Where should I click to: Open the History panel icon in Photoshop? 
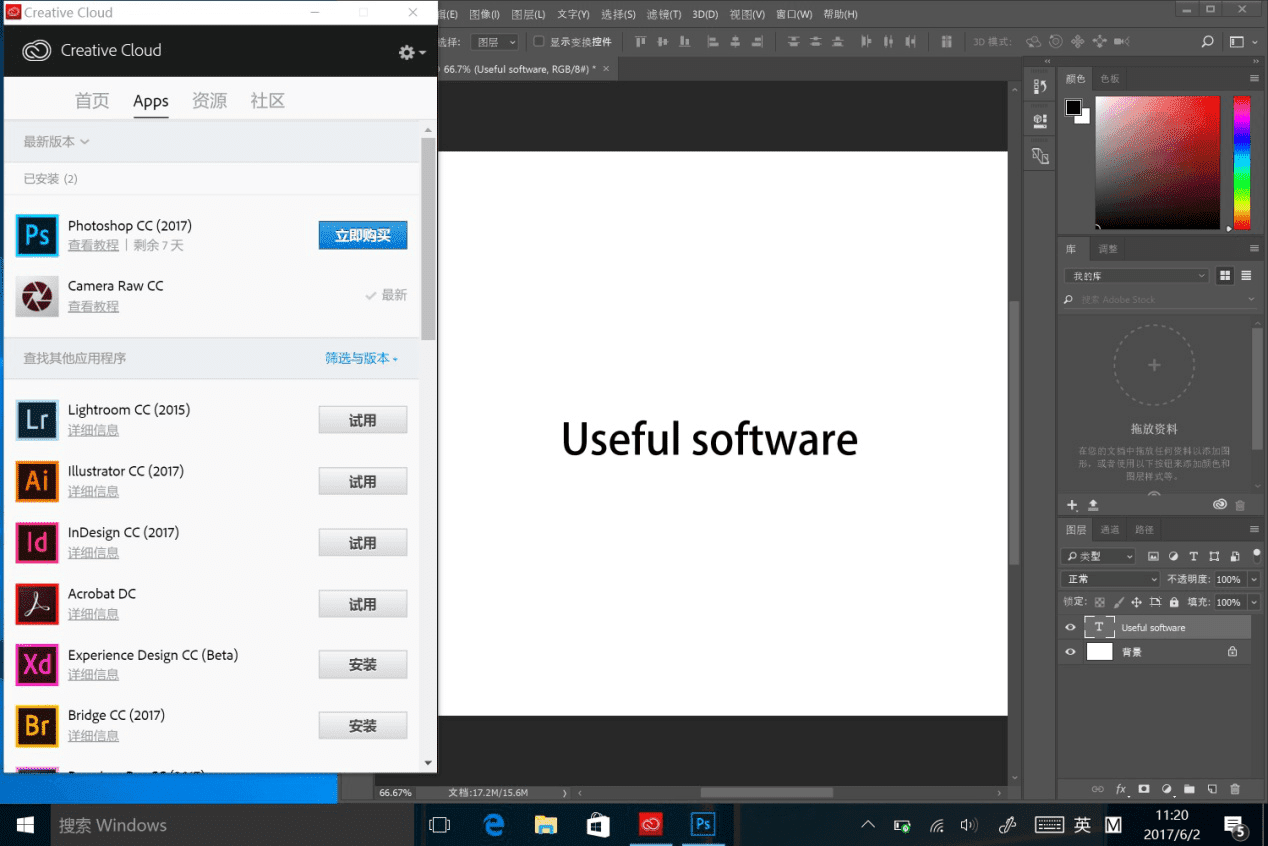click(1040, 87)
